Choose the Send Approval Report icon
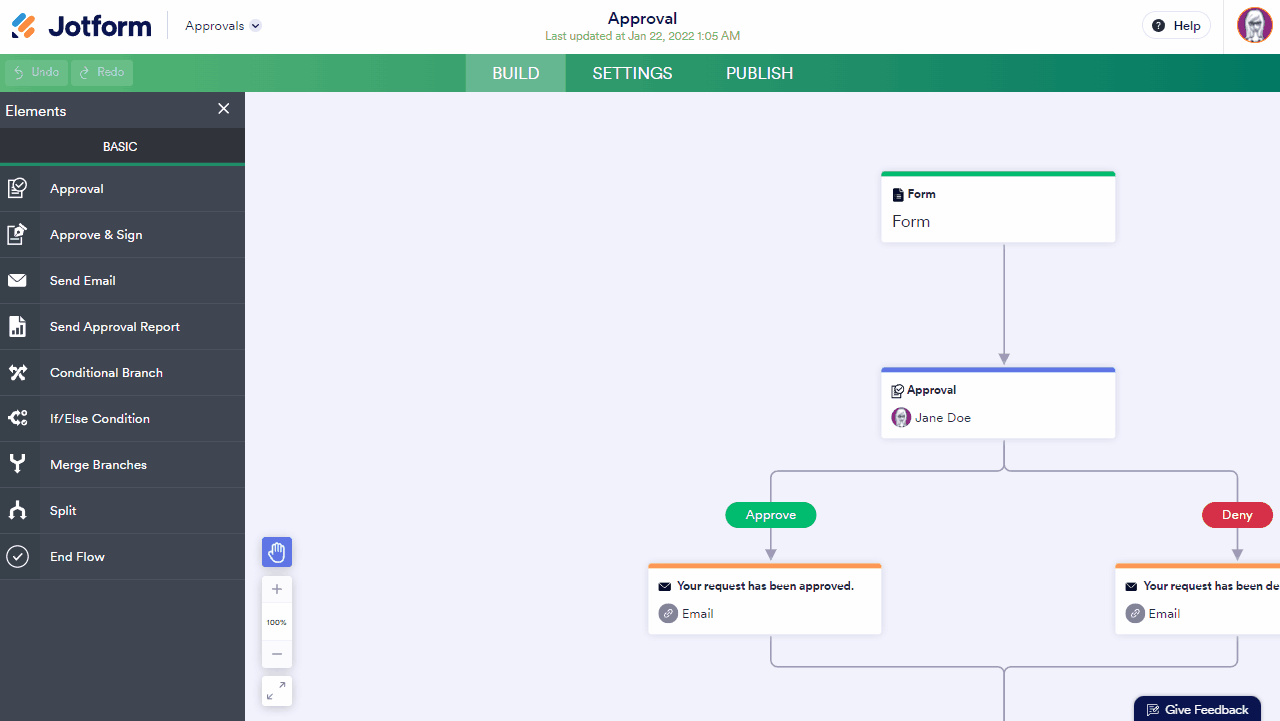The height and width of the screenshot is (721, 1280). point(17,326)
